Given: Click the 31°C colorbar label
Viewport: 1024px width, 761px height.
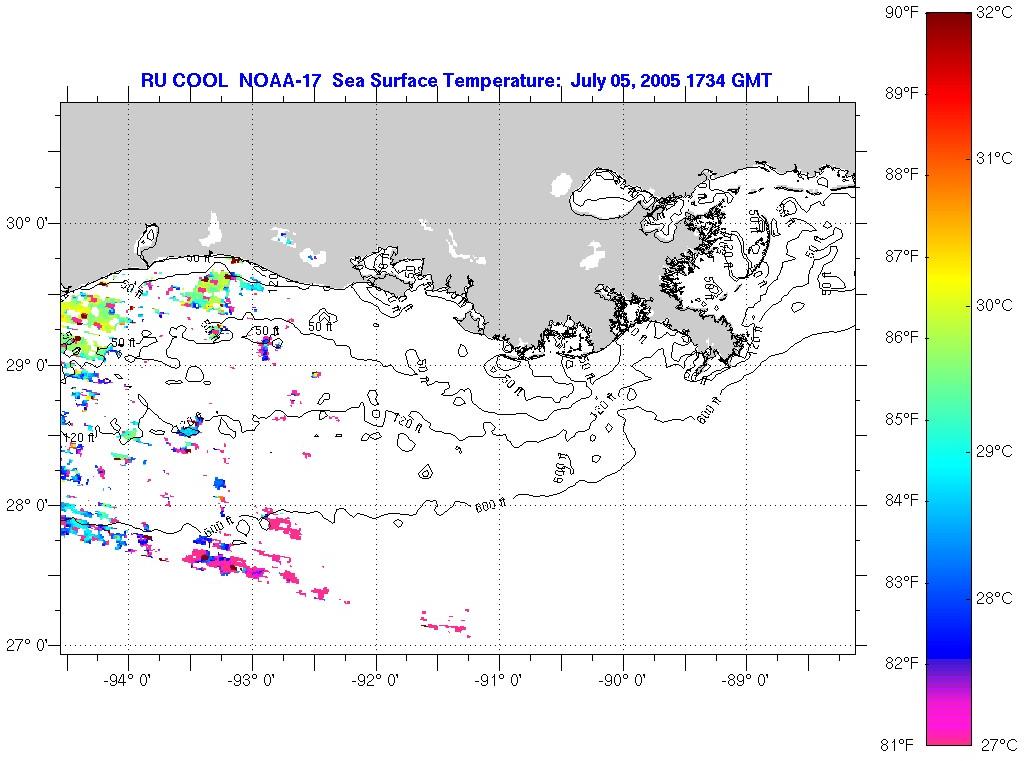Looking at the screenshot, I should pos(995,159).
